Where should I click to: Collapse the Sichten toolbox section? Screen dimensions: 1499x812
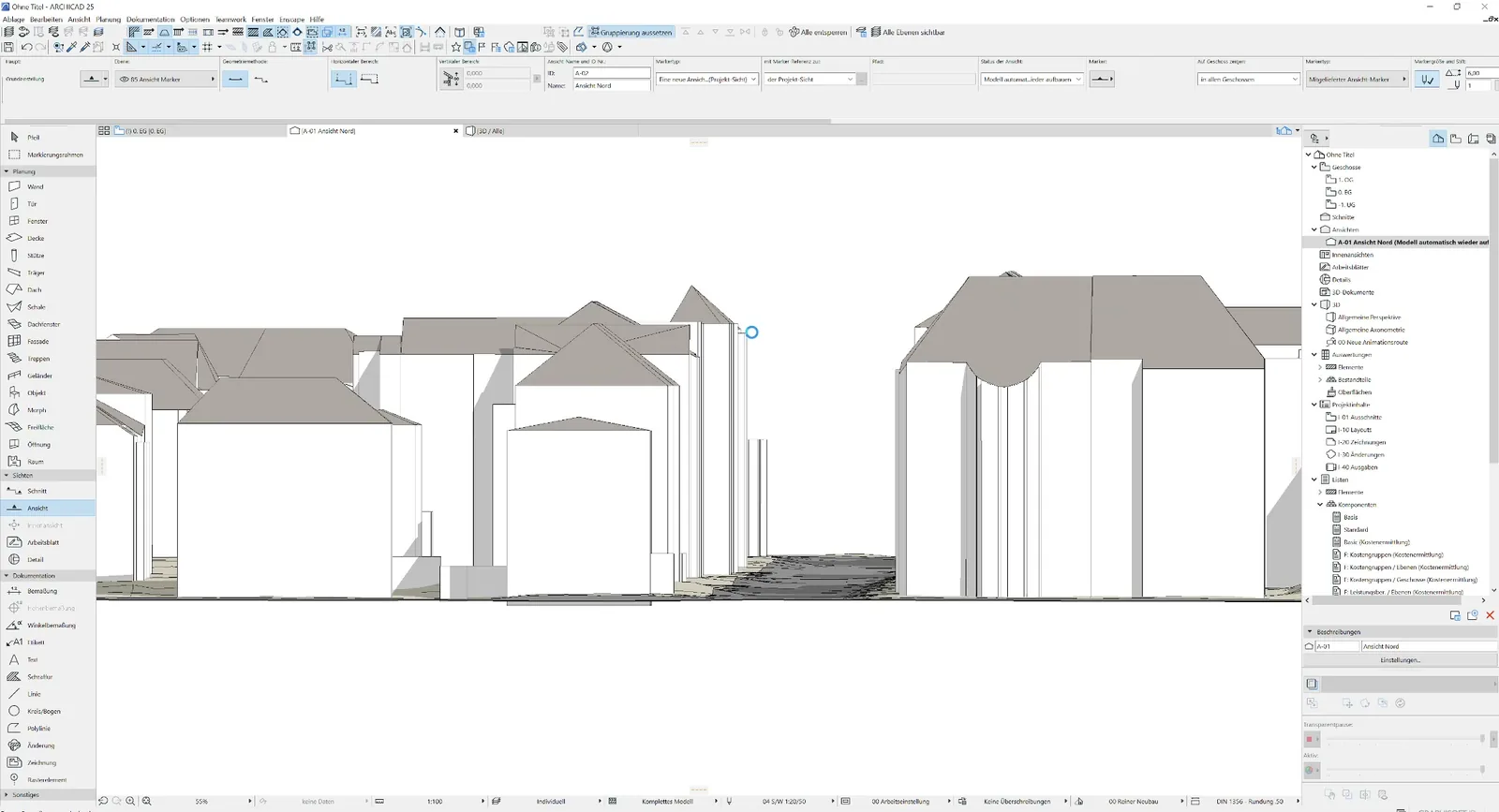pos(7,475)
